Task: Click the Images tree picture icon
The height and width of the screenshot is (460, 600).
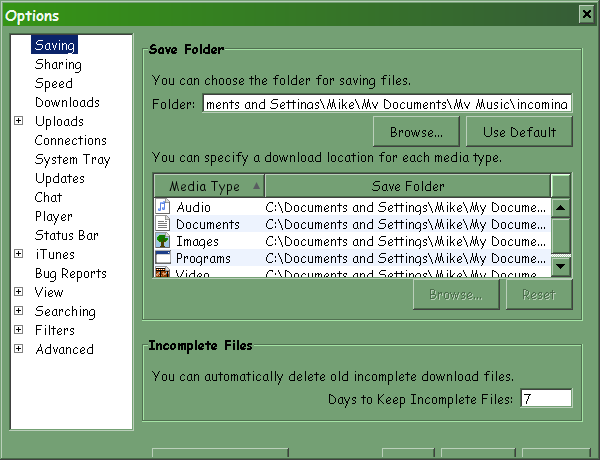Action: [163, 241]
